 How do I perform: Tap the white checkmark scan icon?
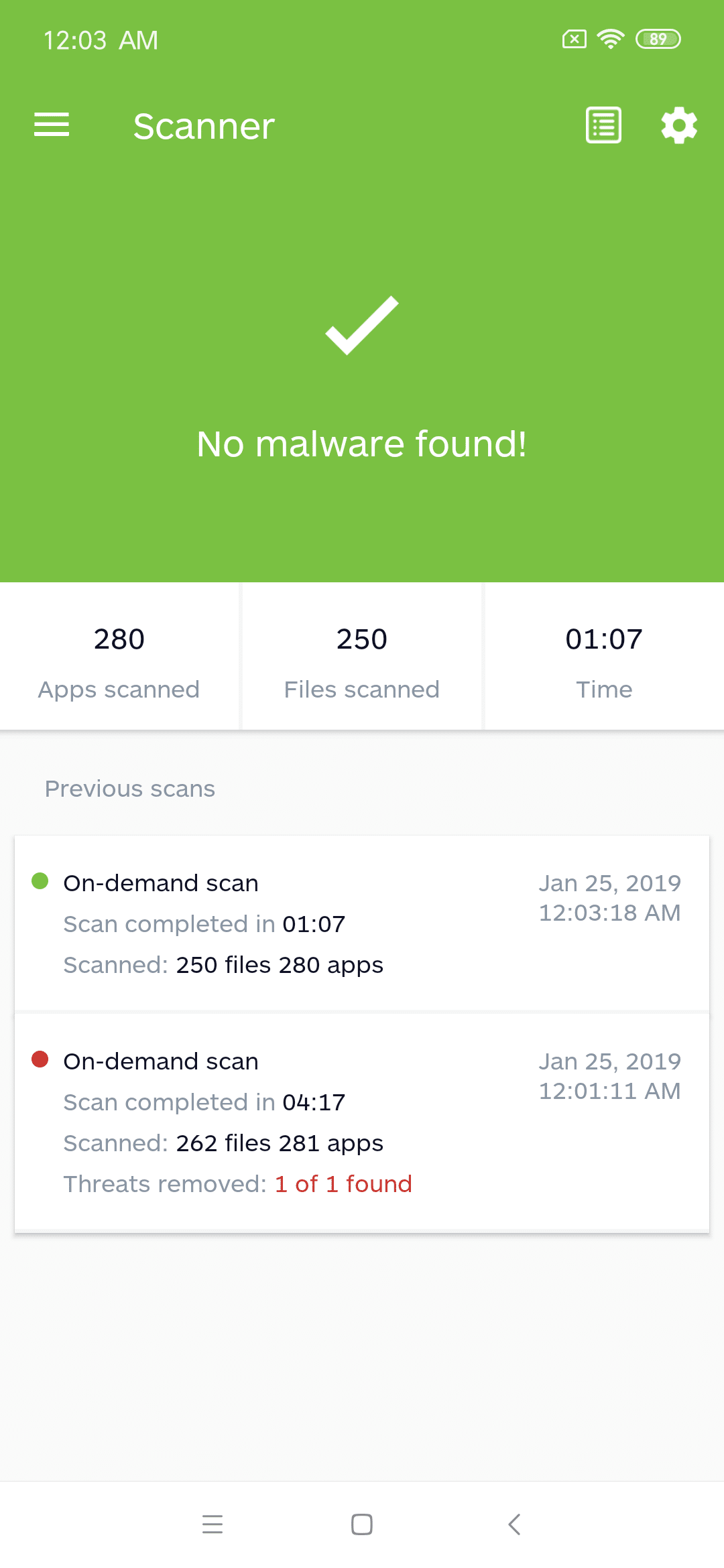362,325
